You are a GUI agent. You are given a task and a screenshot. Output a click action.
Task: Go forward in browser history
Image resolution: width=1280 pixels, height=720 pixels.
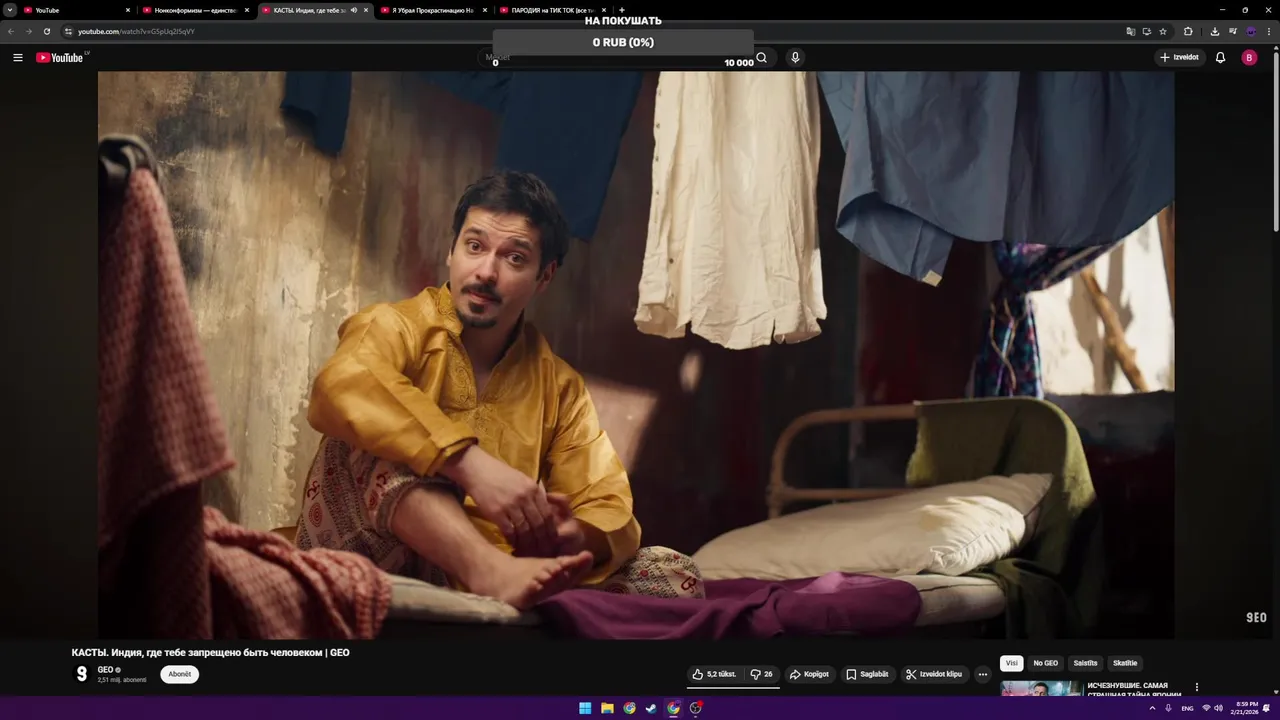tap(28, 31)
